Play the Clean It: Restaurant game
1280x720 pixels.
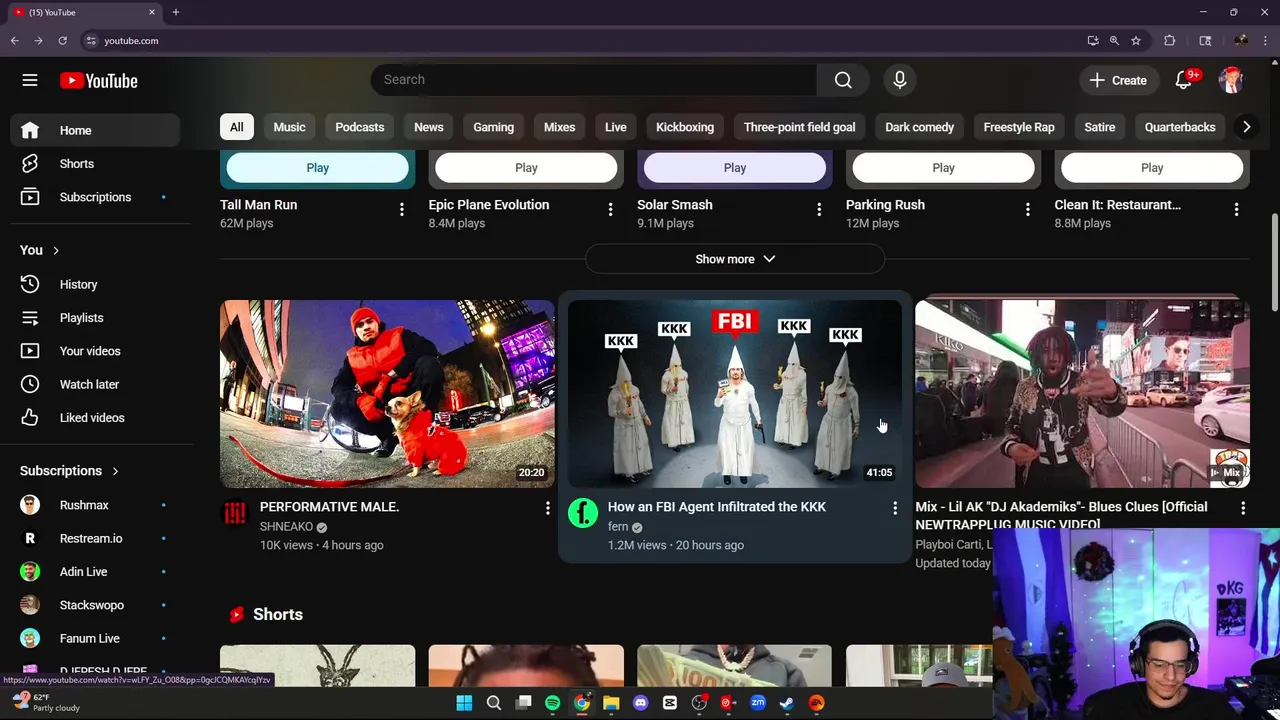[1152, 168]
